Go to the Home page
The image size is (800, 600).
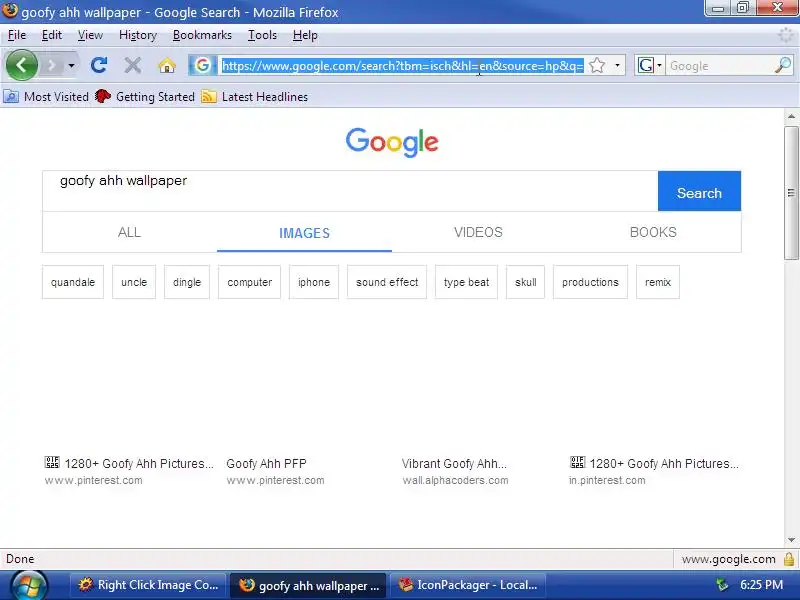click(167, 66)
